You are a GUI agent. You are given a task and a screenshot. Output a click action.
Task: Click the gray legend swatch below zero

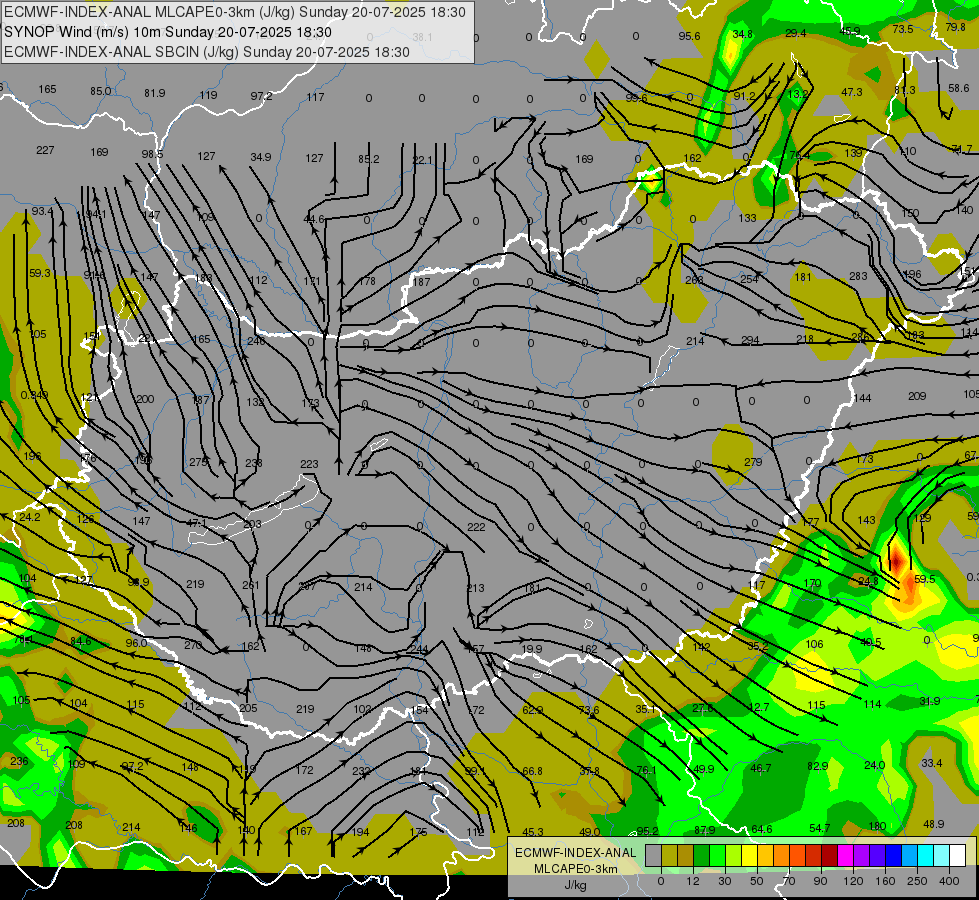coord(654,855)
